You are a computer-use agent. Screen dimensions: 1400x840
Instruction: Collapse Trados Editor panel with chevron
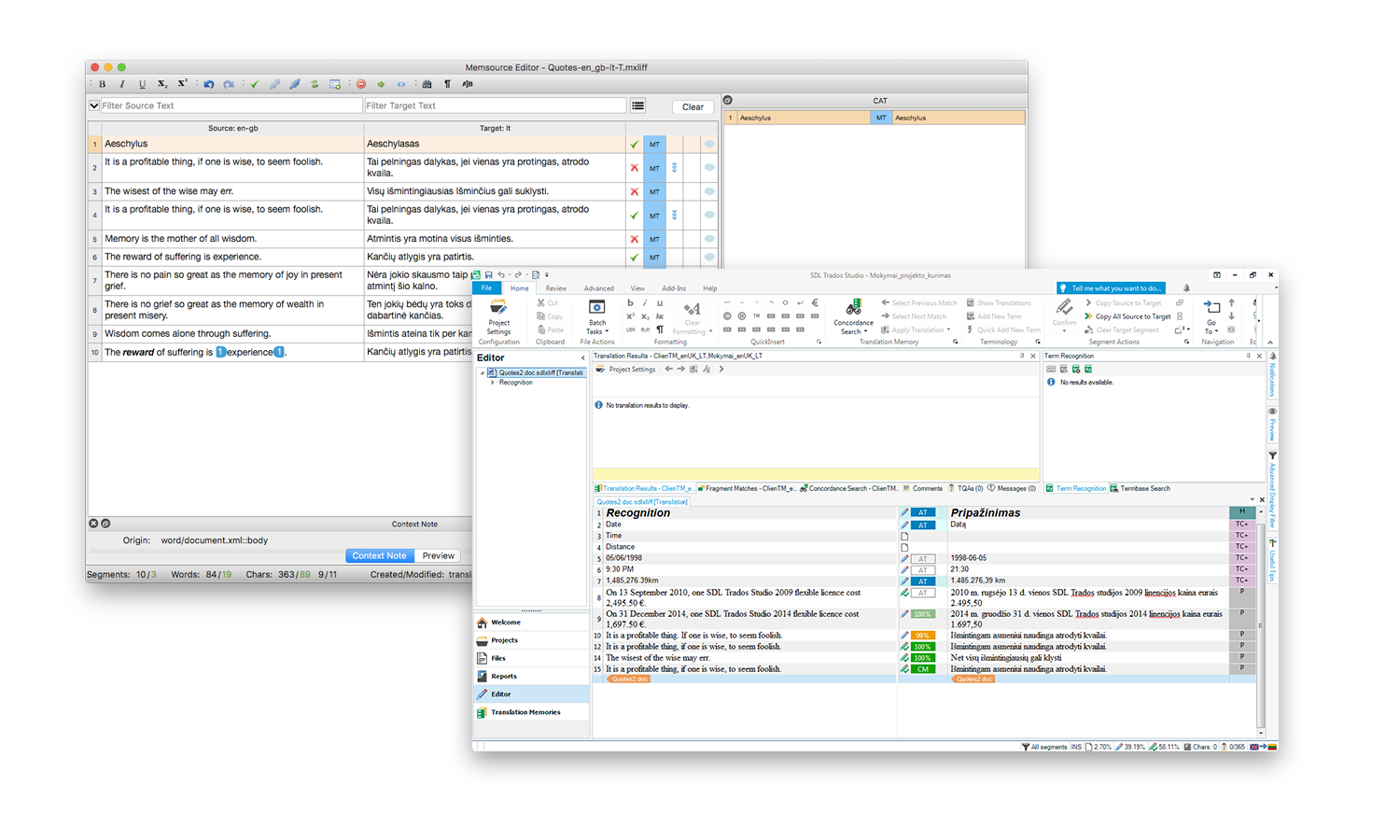pos(583,358)
